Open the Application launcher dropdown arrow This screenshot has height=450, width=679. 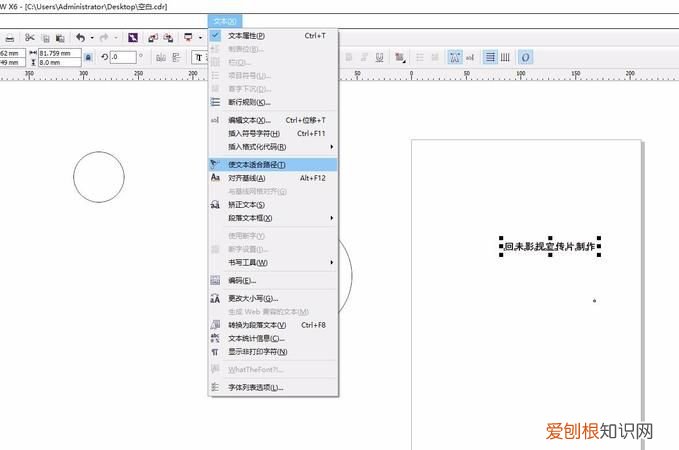tap(200, 38)
